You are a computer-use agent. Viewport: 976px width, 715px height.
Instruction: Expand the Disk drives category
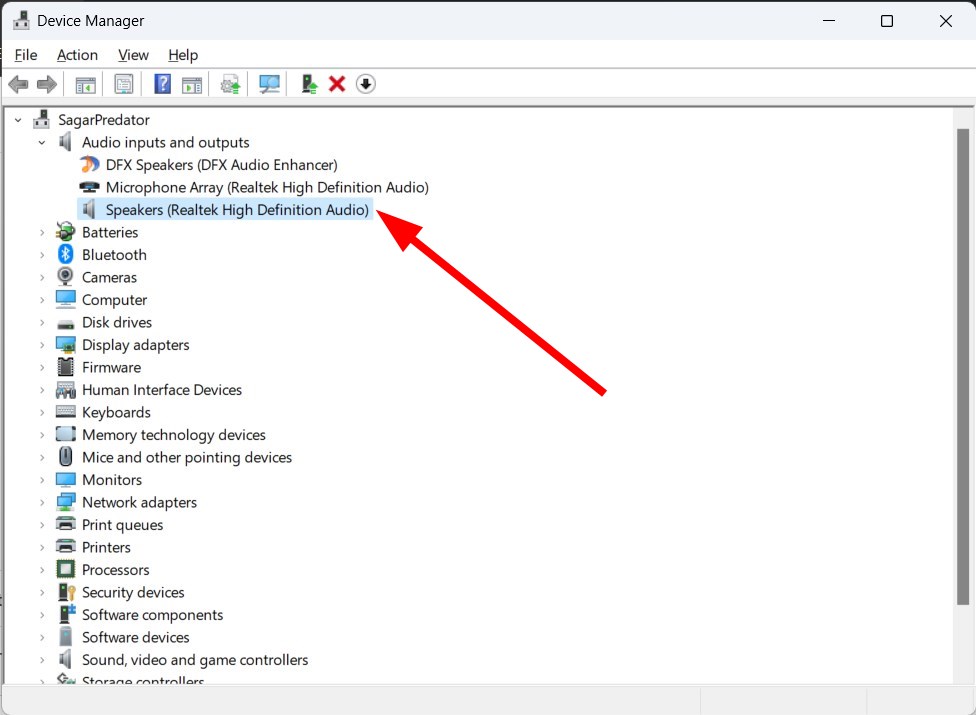point(42,322)
